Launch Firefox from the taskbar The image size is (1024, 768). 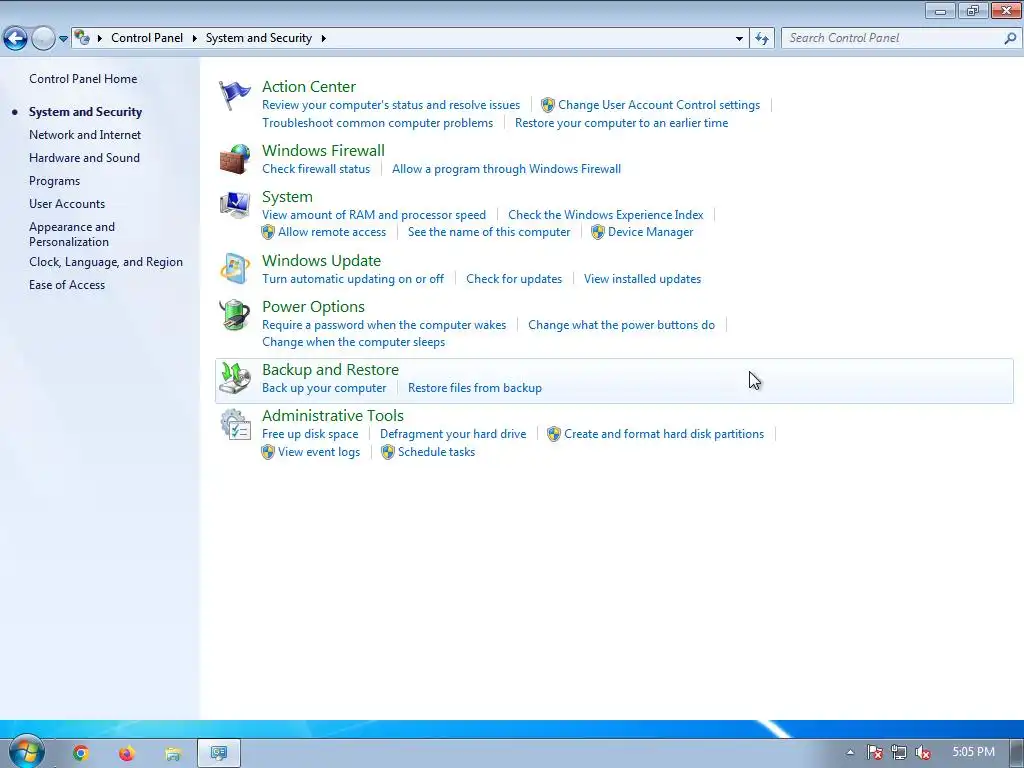[x=127, y=754]
